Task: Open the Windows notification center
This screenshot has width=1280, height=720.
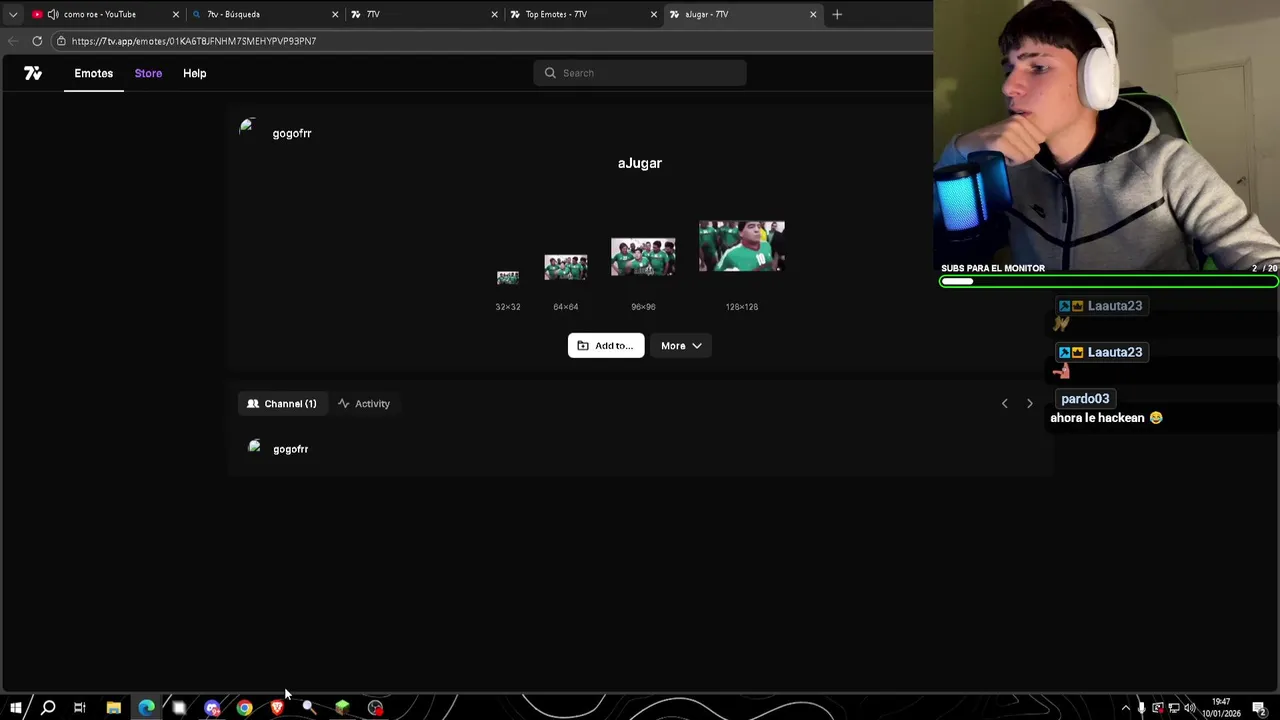Action: 1259,708
